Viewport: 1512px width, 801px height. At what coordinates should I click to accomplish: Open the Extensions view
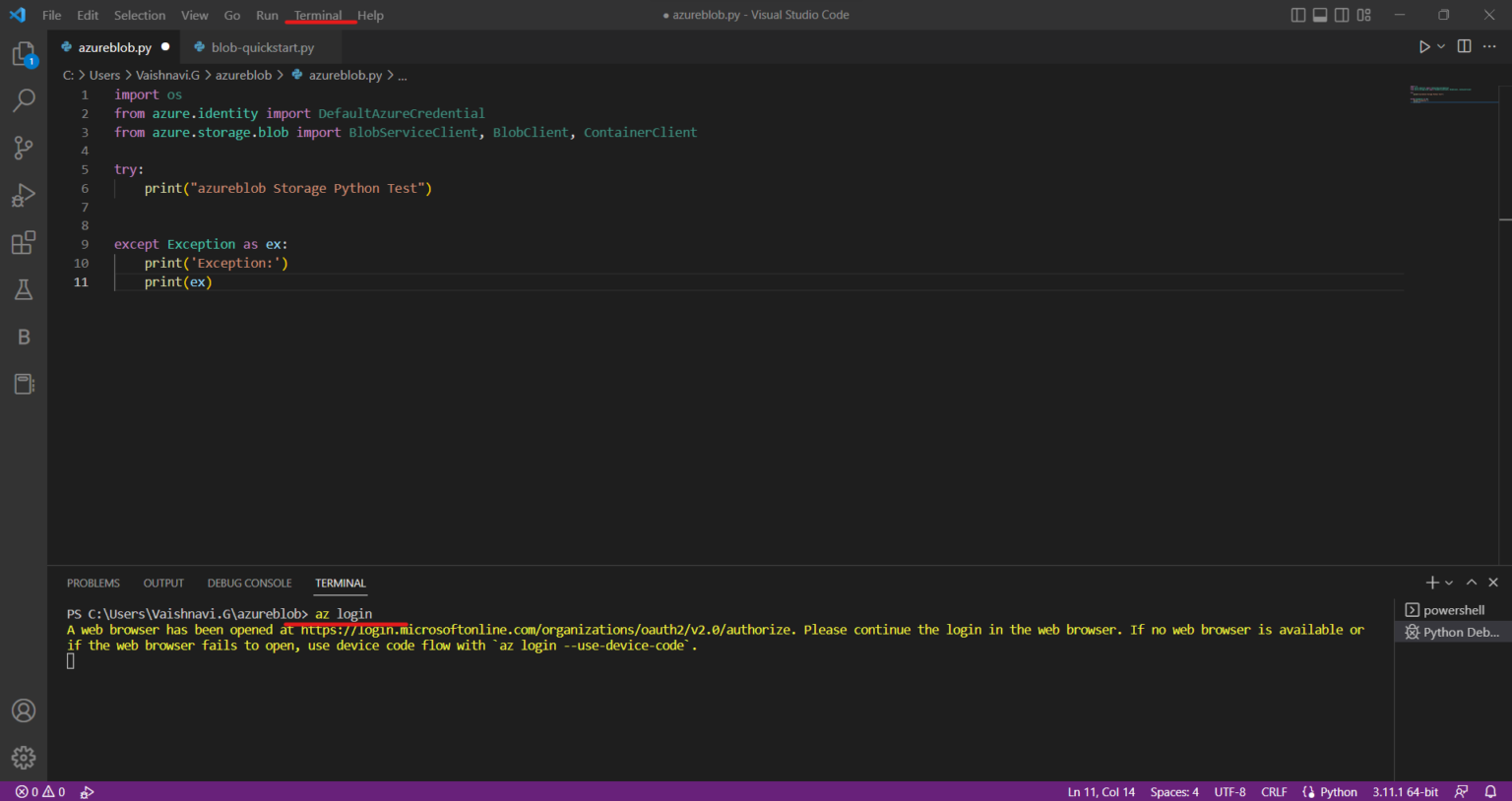pyautogui.click(x=24, y=242)
